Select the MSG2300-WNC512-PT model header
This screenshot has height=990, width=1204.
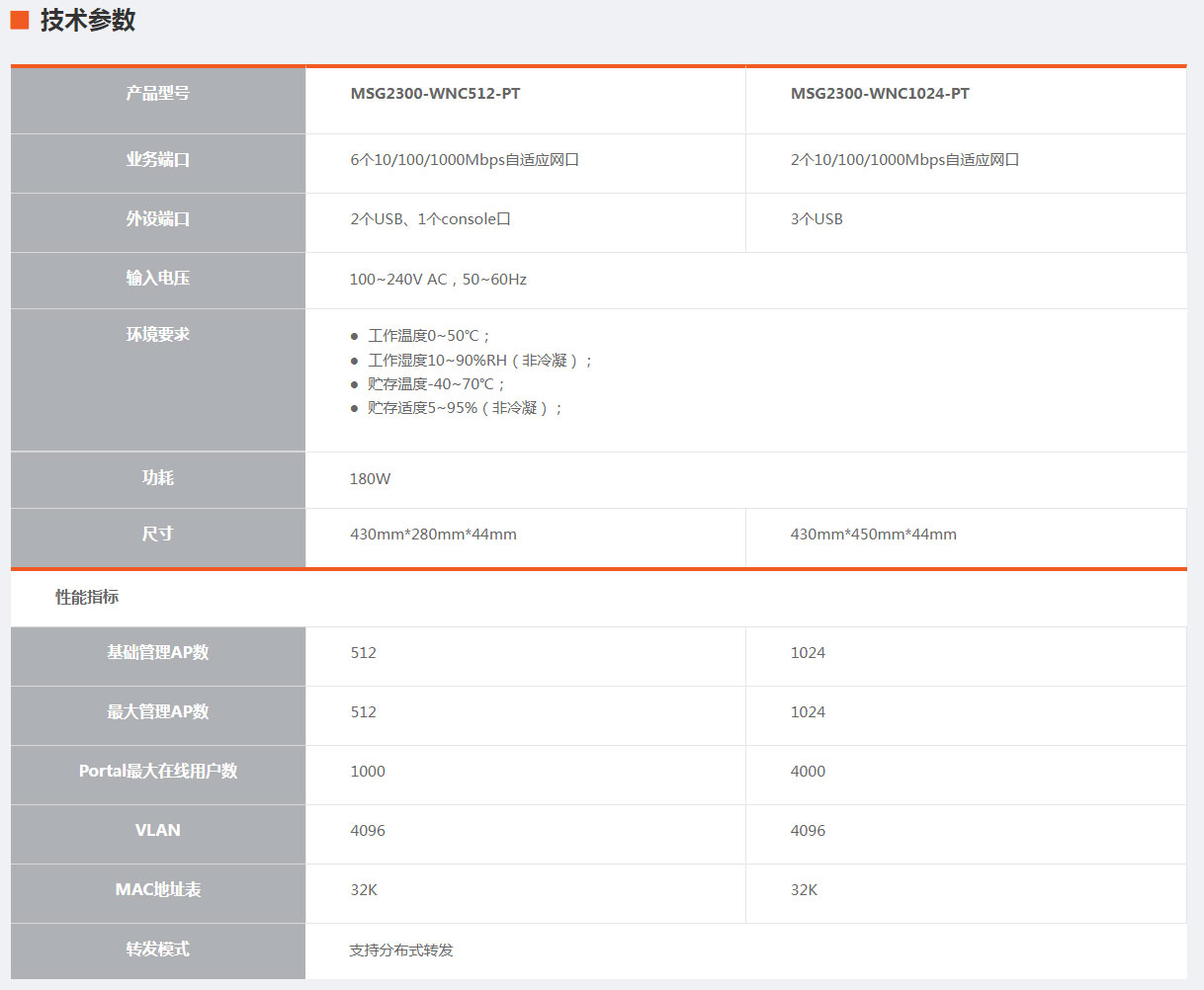click(435, 94)
